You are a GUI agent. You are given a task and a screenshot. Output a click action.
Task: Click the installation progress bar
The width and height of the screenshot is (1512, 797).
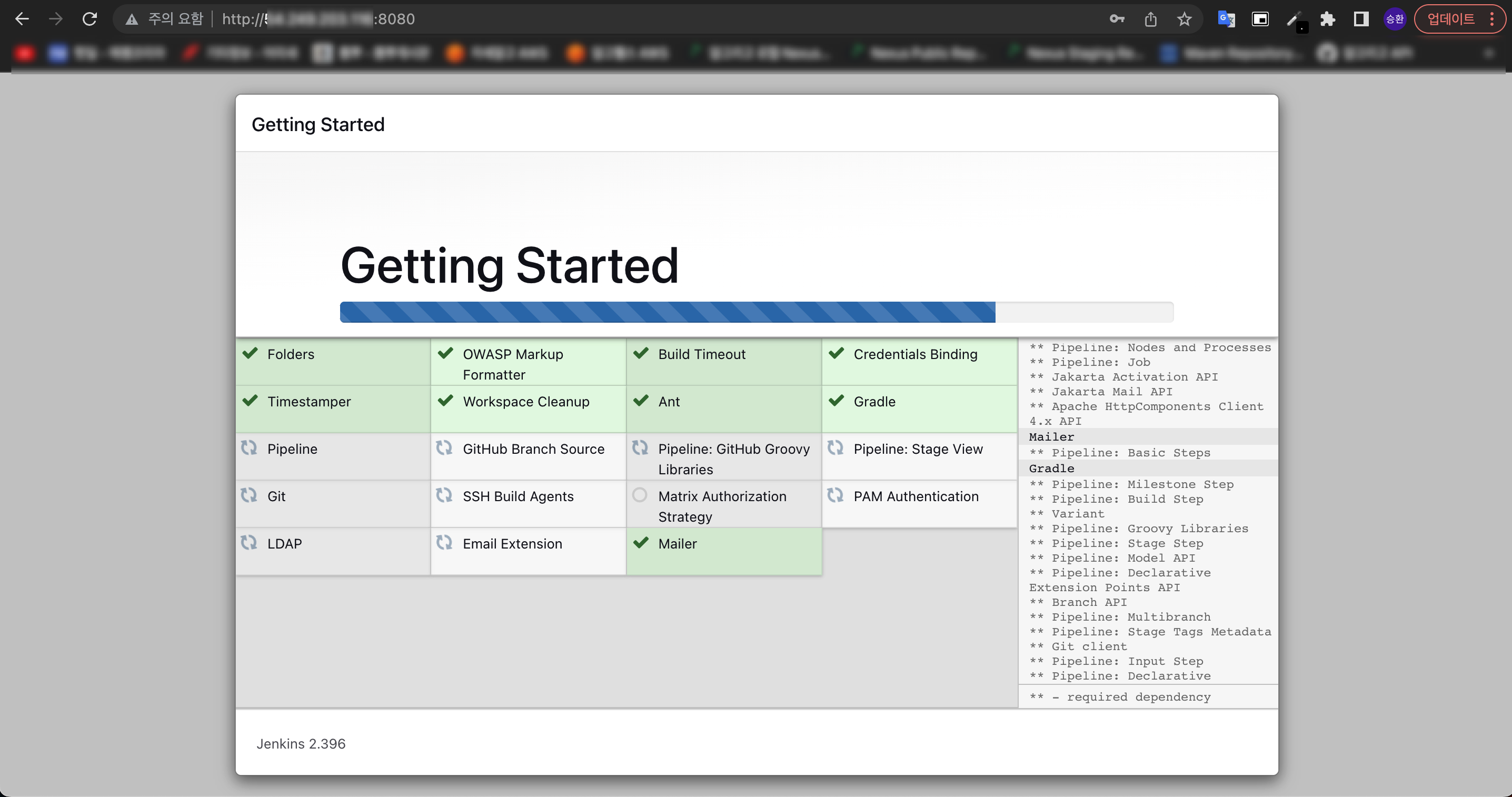756,312
